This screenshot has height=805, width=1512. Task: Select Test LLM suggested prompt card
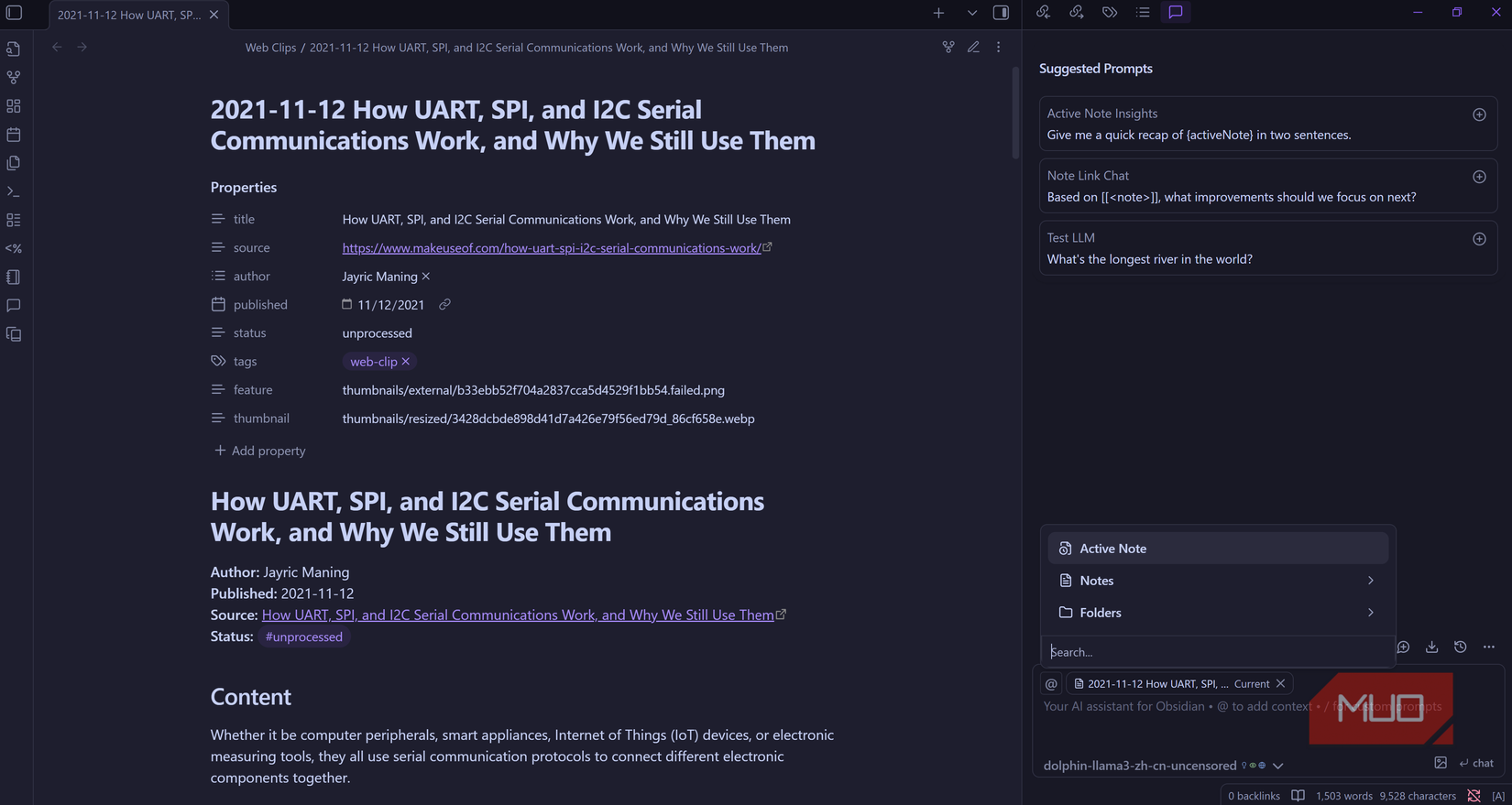coord(1268,248)
